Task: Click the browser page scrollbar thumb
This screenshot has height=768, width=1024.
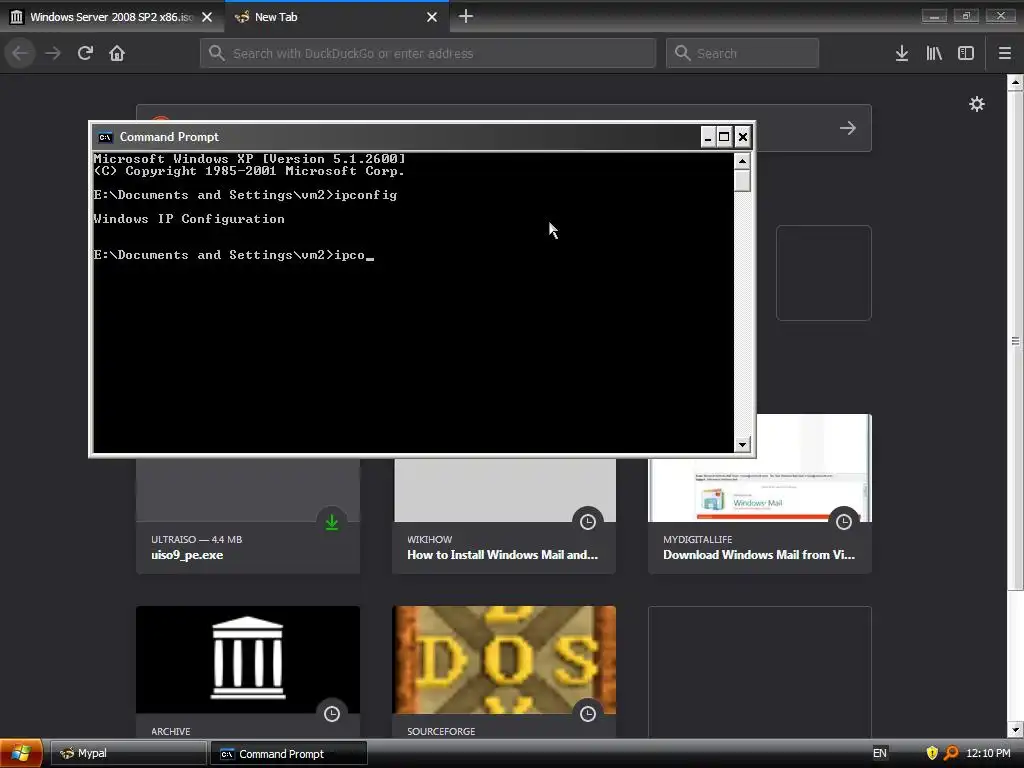Action: coord(1015,340)
